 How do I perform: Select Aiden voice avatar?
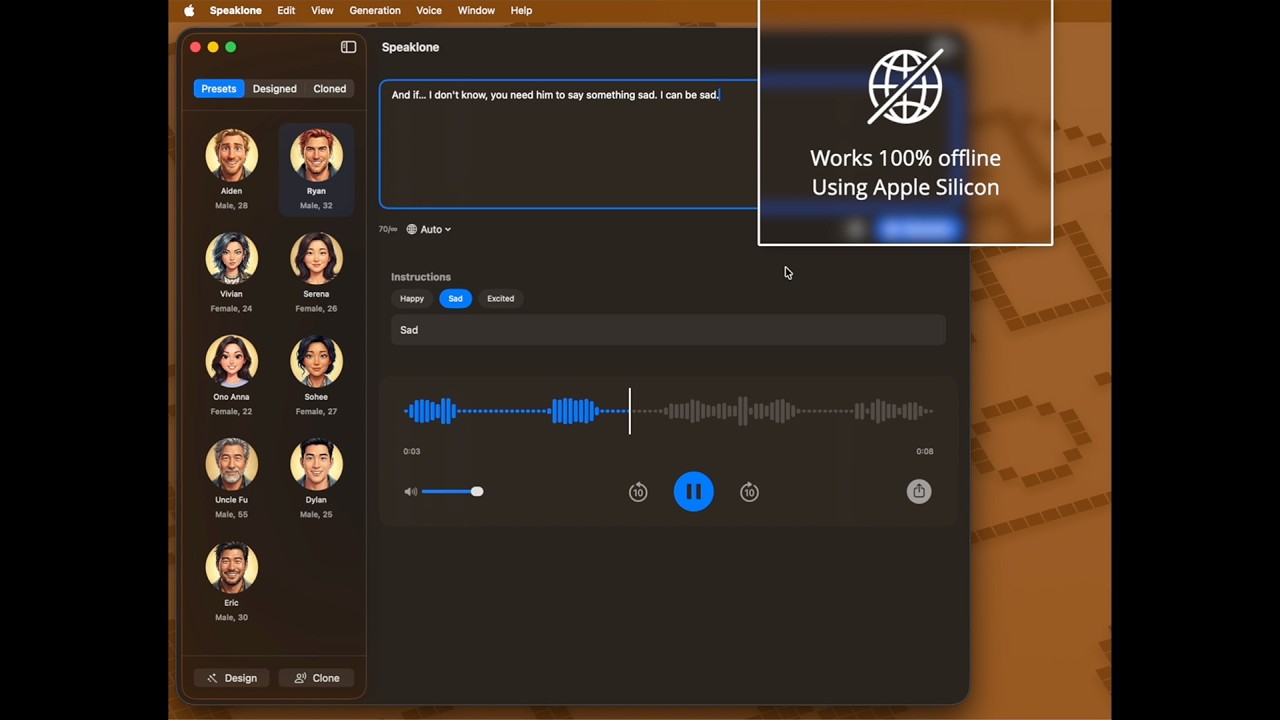231,155
